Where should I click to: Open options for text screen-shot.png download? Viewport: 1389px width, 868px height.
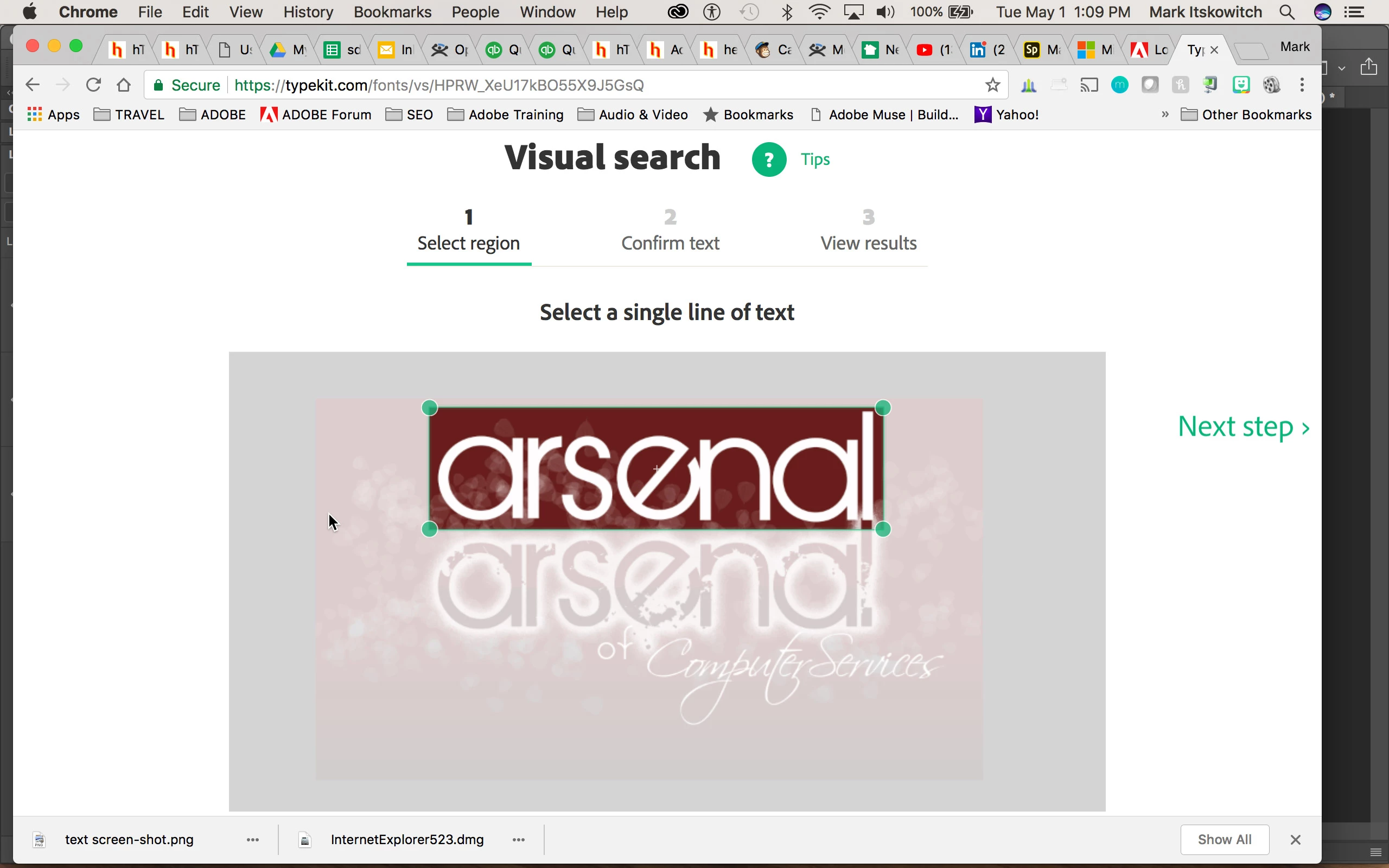coord(252,839)
